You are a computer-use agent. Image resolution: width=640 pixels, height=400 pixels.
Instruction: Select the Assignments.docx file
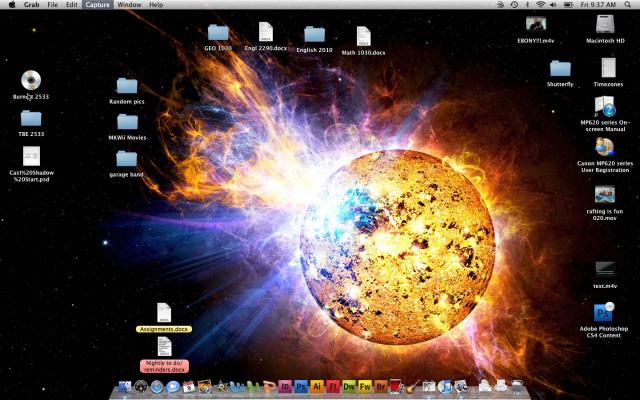[x=164, y=313]
